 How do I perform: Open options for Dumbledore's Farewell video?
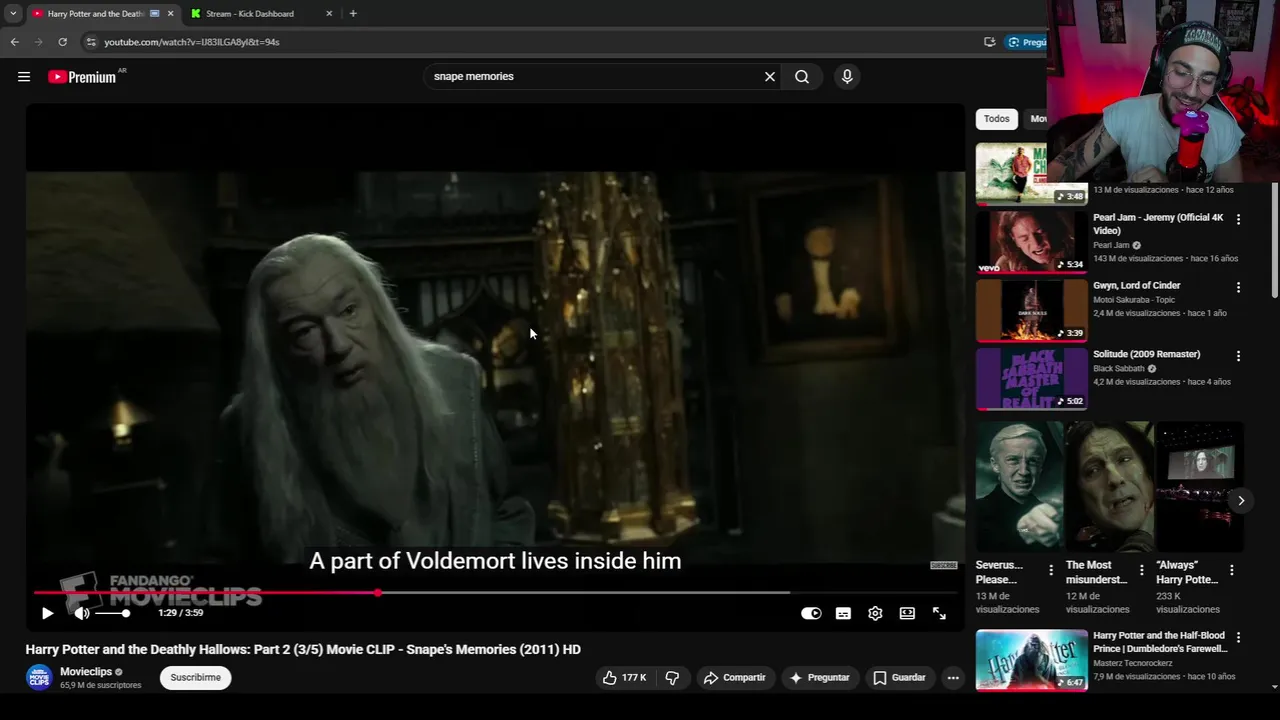click(x=1238, y=638)
